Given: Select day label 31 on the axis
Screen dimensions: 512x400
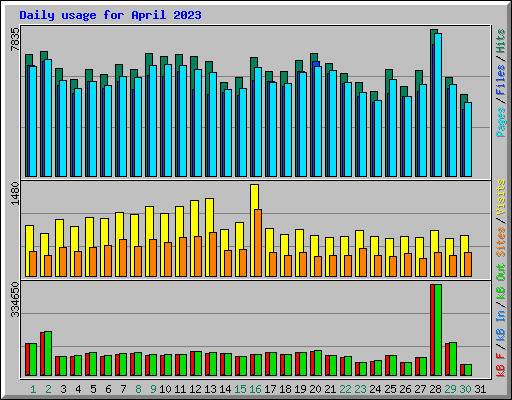Looking at the screenshot, I should tap(480, 389).
